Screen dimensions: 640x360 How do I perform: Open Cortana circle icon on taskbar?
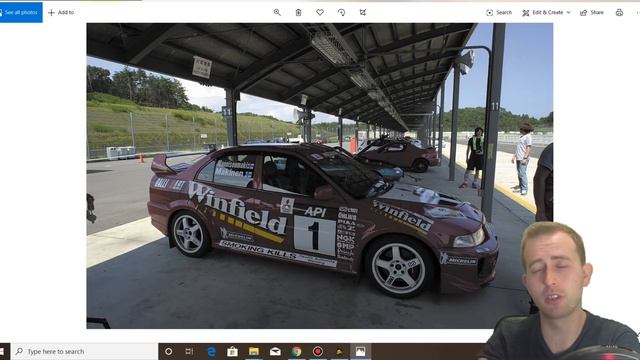[x=169, y=351]
